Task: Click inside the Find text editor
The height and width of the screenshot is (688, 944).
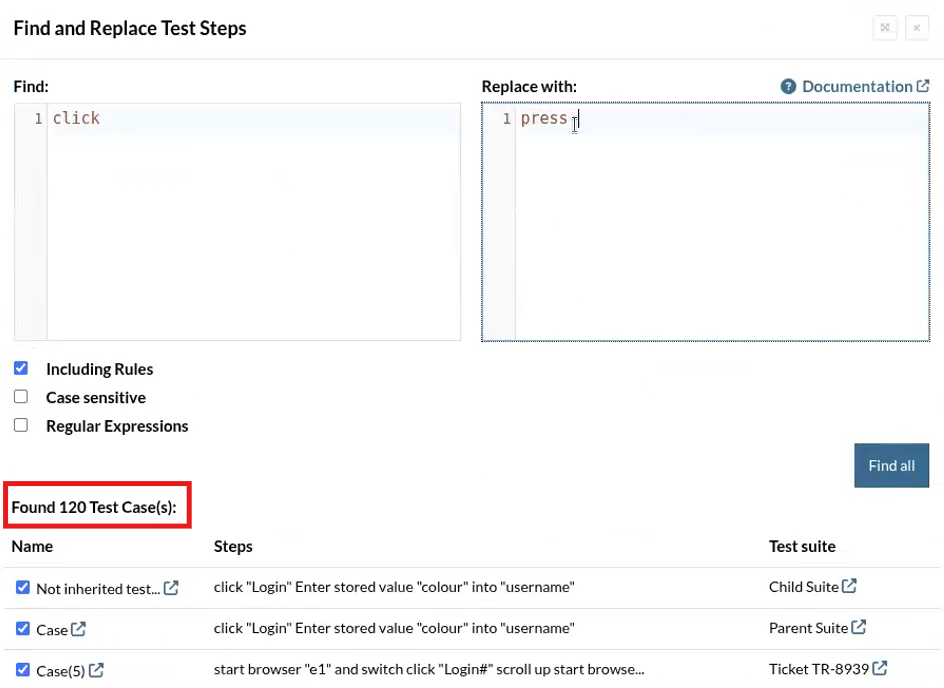Action: point(250,220)
